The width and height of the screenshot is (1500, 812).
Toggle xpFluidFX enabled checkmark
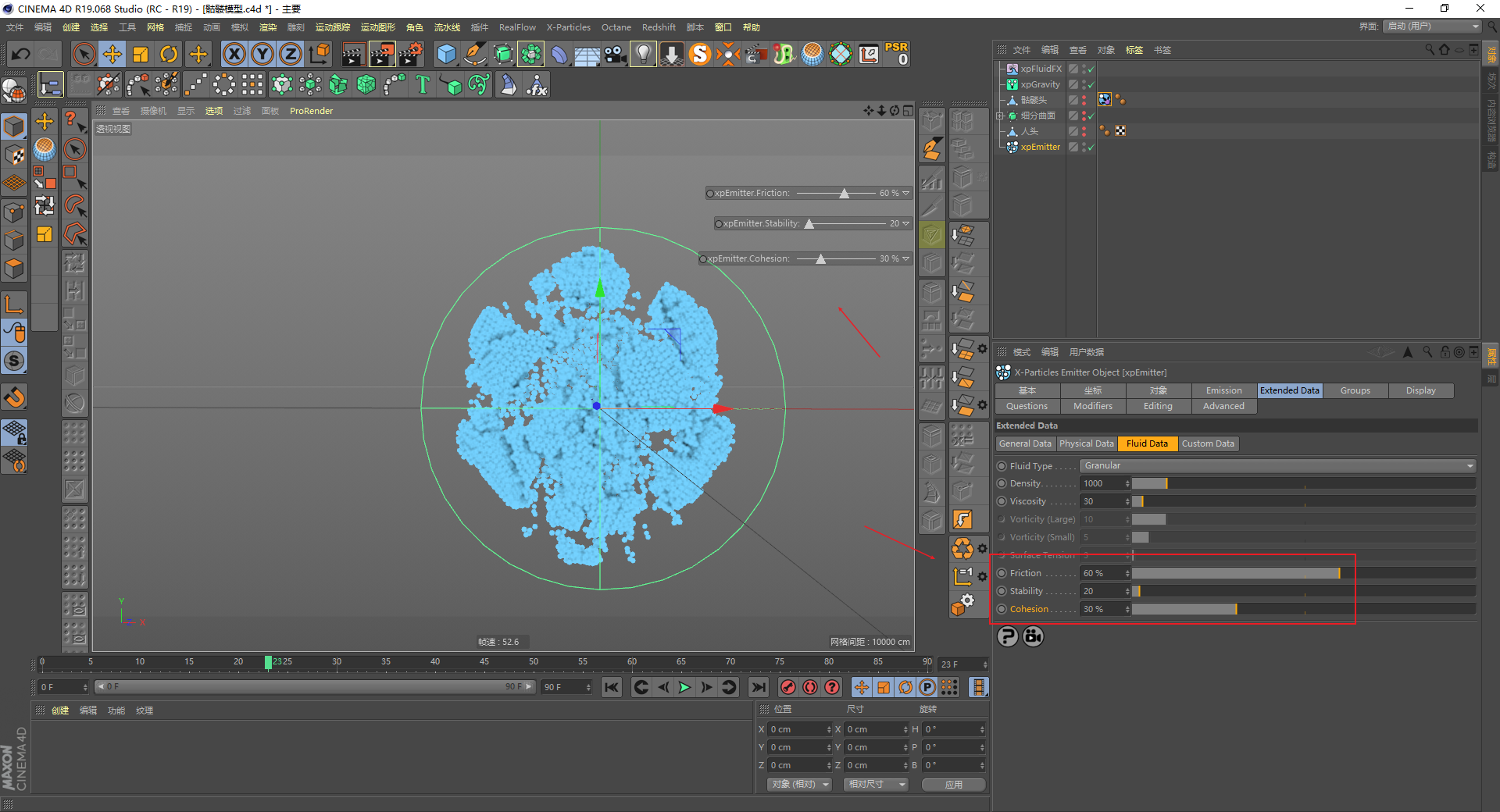pos(1091,69)
